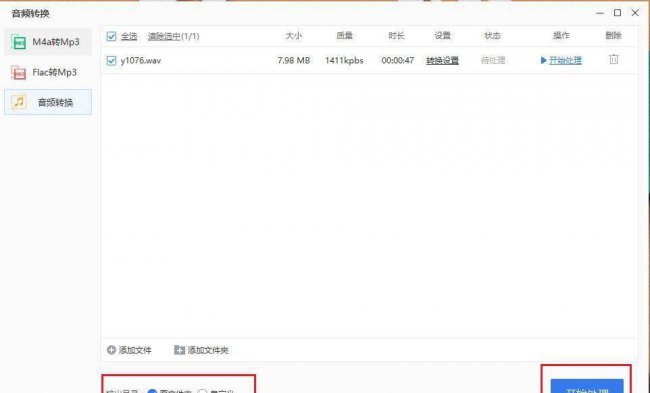Image resolution: width=650 pixels, height=393 pixels.
Task: Maximize the 音频转换 window
Action: click(617, 13)
